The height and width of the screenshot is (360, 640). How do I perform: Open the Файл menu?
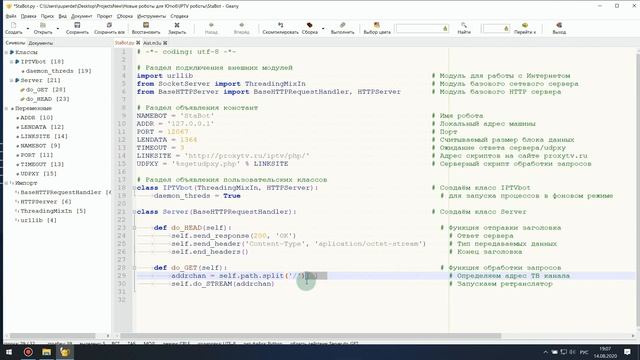[11, 16]
